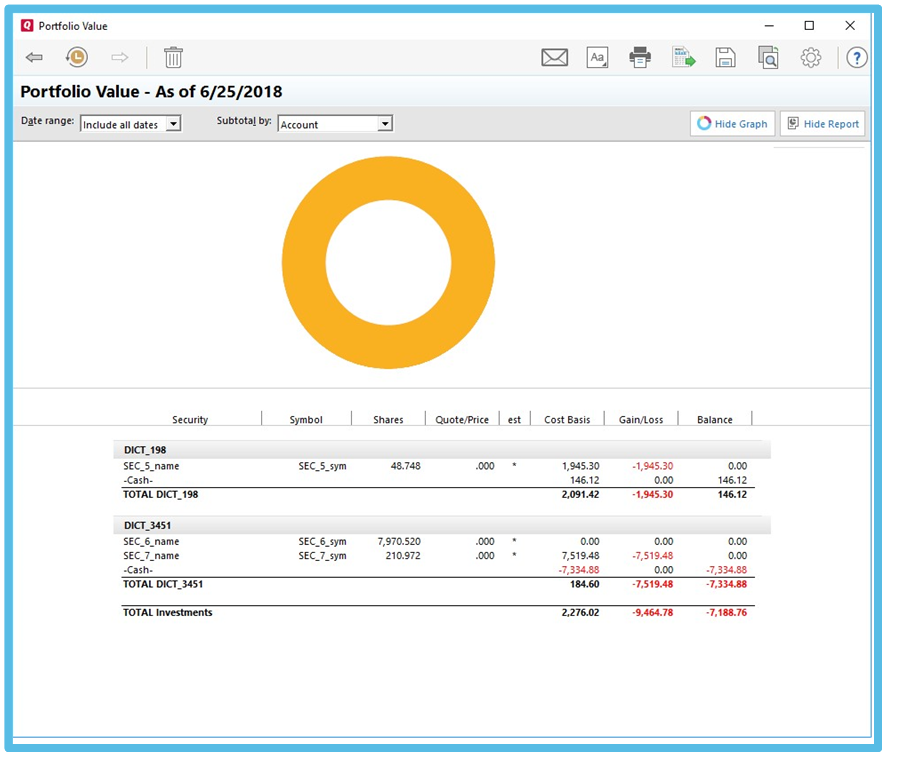
Task: Open the find and preview report icon
Action: [x=767, y=58]
